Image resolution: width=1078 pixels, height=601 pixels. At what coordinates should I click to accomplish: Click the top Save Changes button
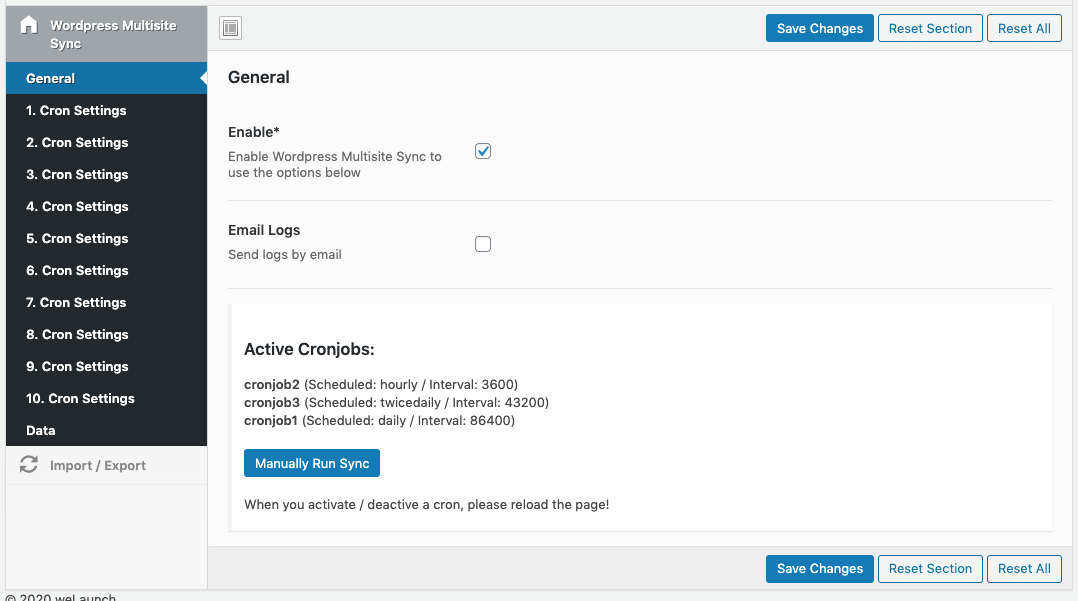pyautogui.click(x=819, y=28)
